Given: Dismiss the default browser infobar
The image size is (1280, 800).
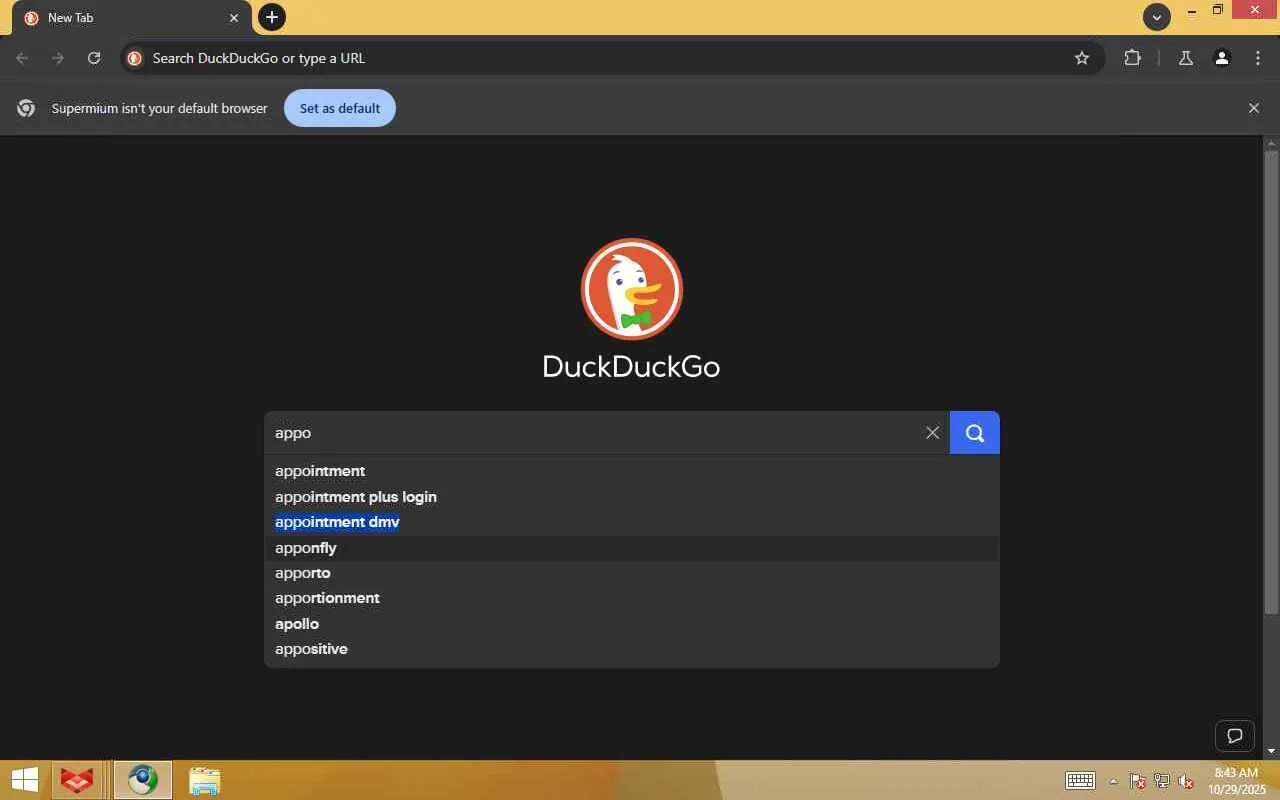Looking at the screenshot, I should point(1254,108).
